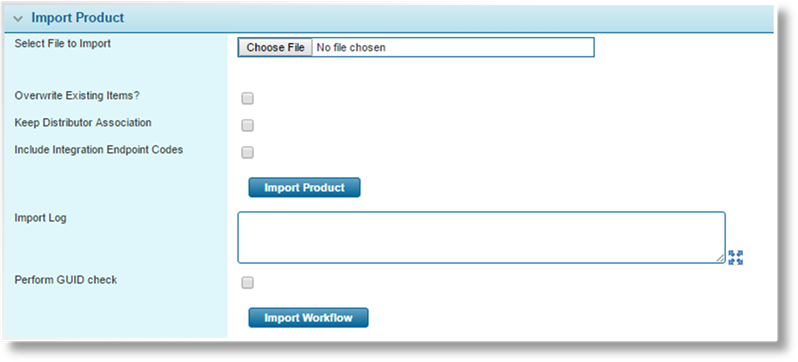The width and height of the screenshot is (798, 362).
Task: Click the Import Product section title
Action: point(78,17)
